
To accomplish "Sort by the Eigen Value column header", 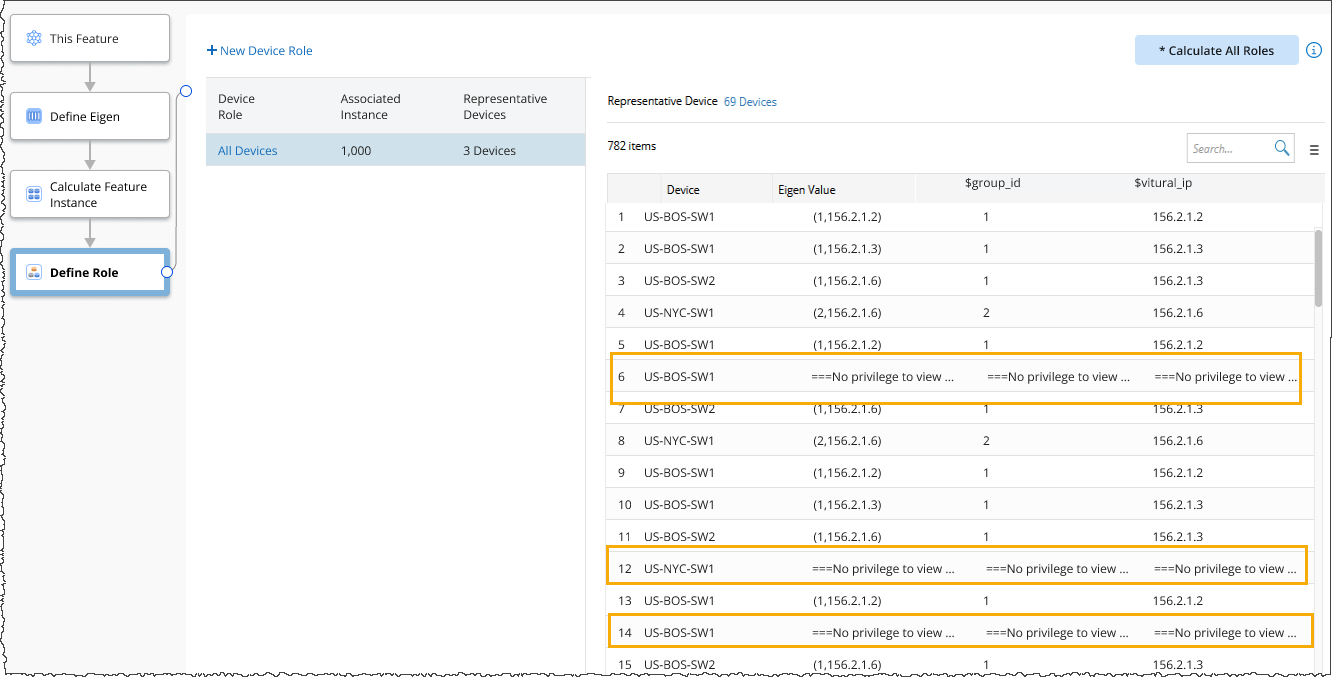I will click(x=806, y=190).
